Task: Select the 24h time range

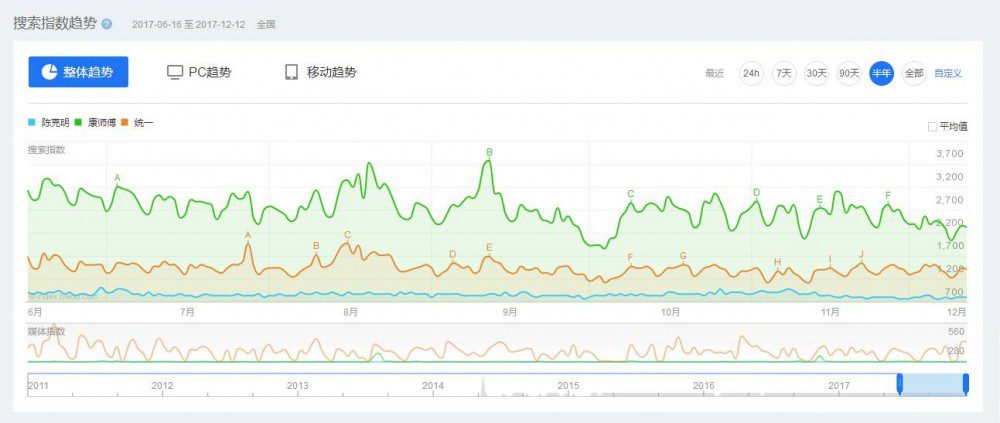Action: pos(750,73)
